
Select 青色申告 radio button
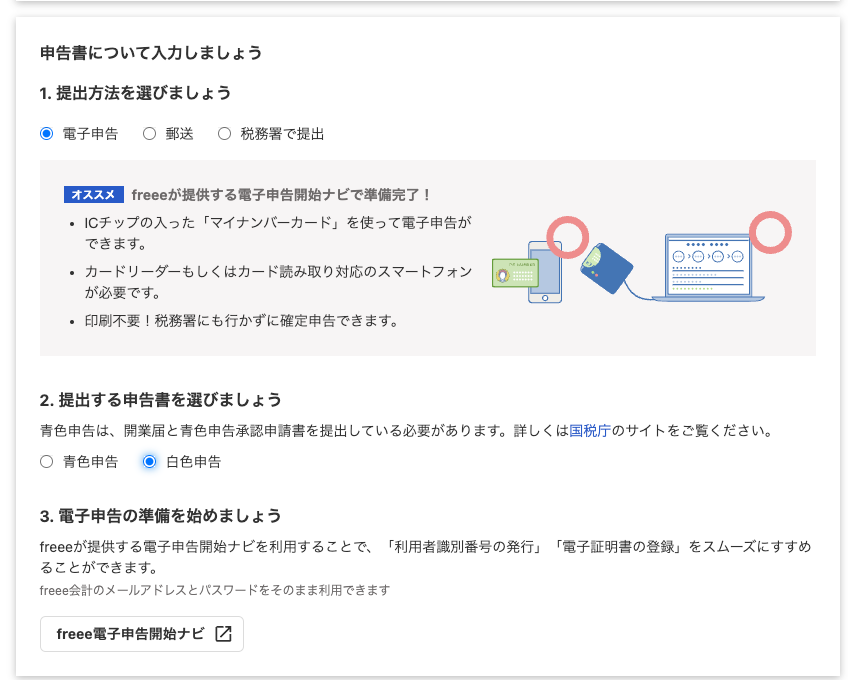[x=47, y=461]
